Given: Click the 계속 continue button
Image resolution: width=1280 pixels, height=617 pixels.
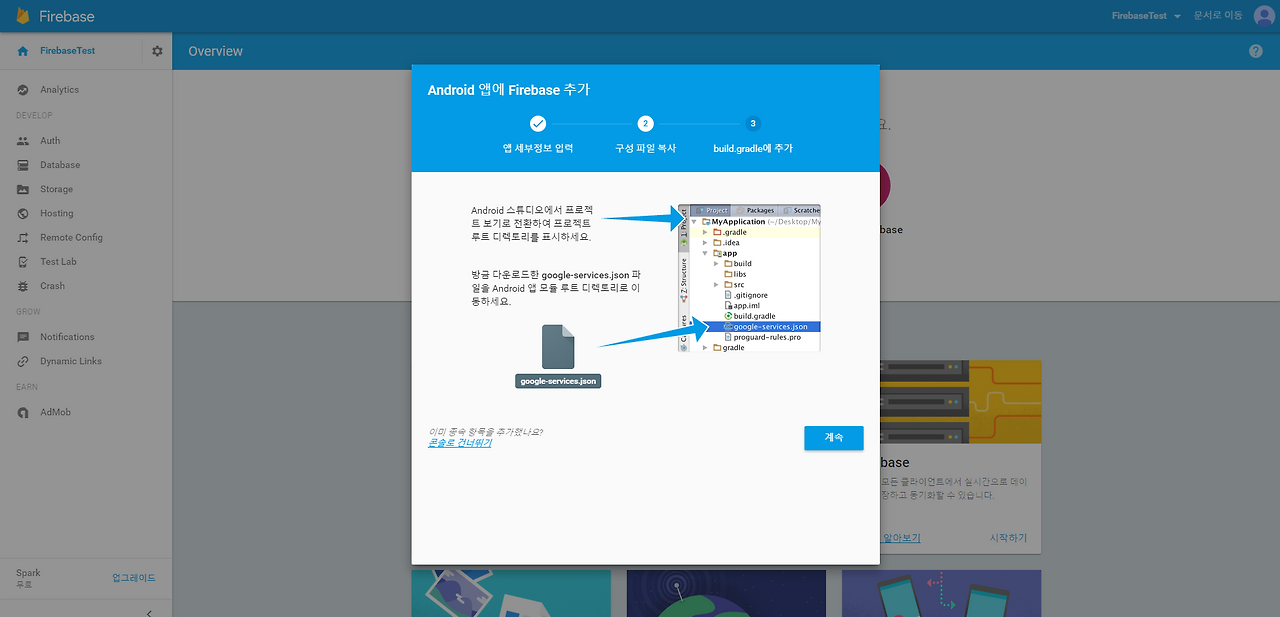Looking at the screenshot, I should [x=834, y=438].
